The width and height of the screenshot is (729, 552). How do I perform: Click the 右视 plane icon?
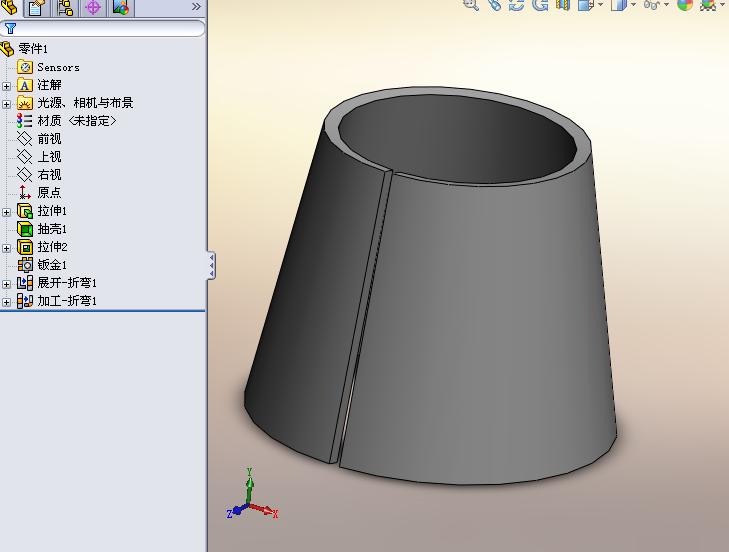point(25,174)
